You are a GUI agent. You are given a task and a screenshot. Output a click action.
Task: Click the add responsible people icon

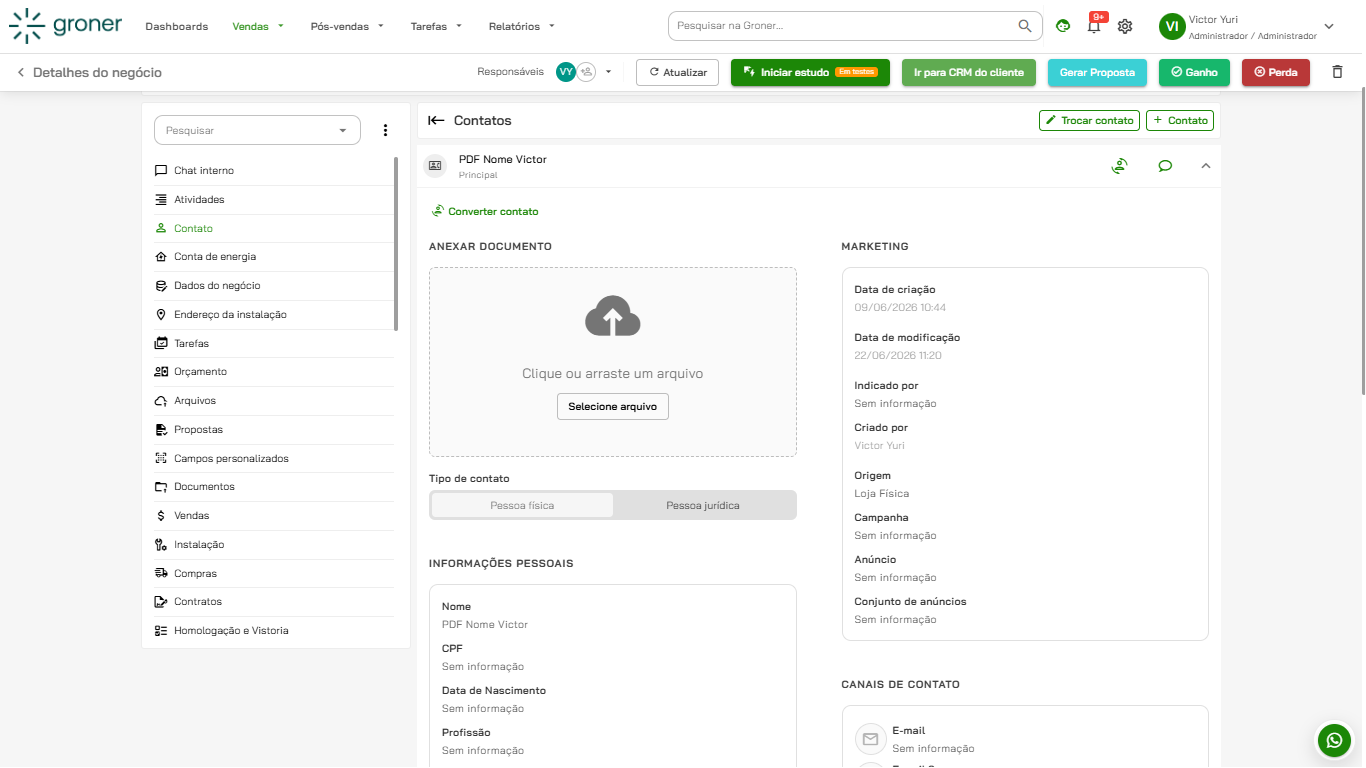pos(587,72)
